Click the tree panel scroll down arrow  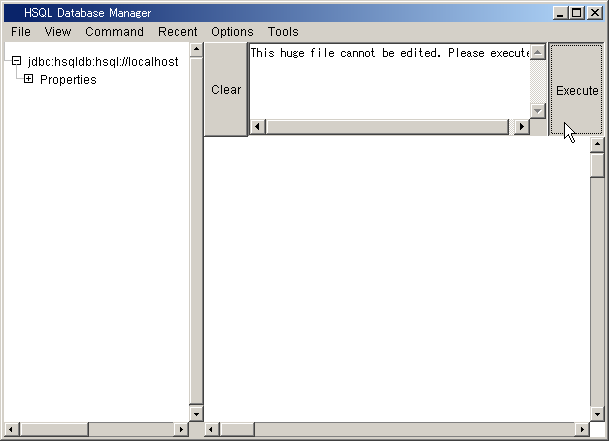(x=196, y=414)
